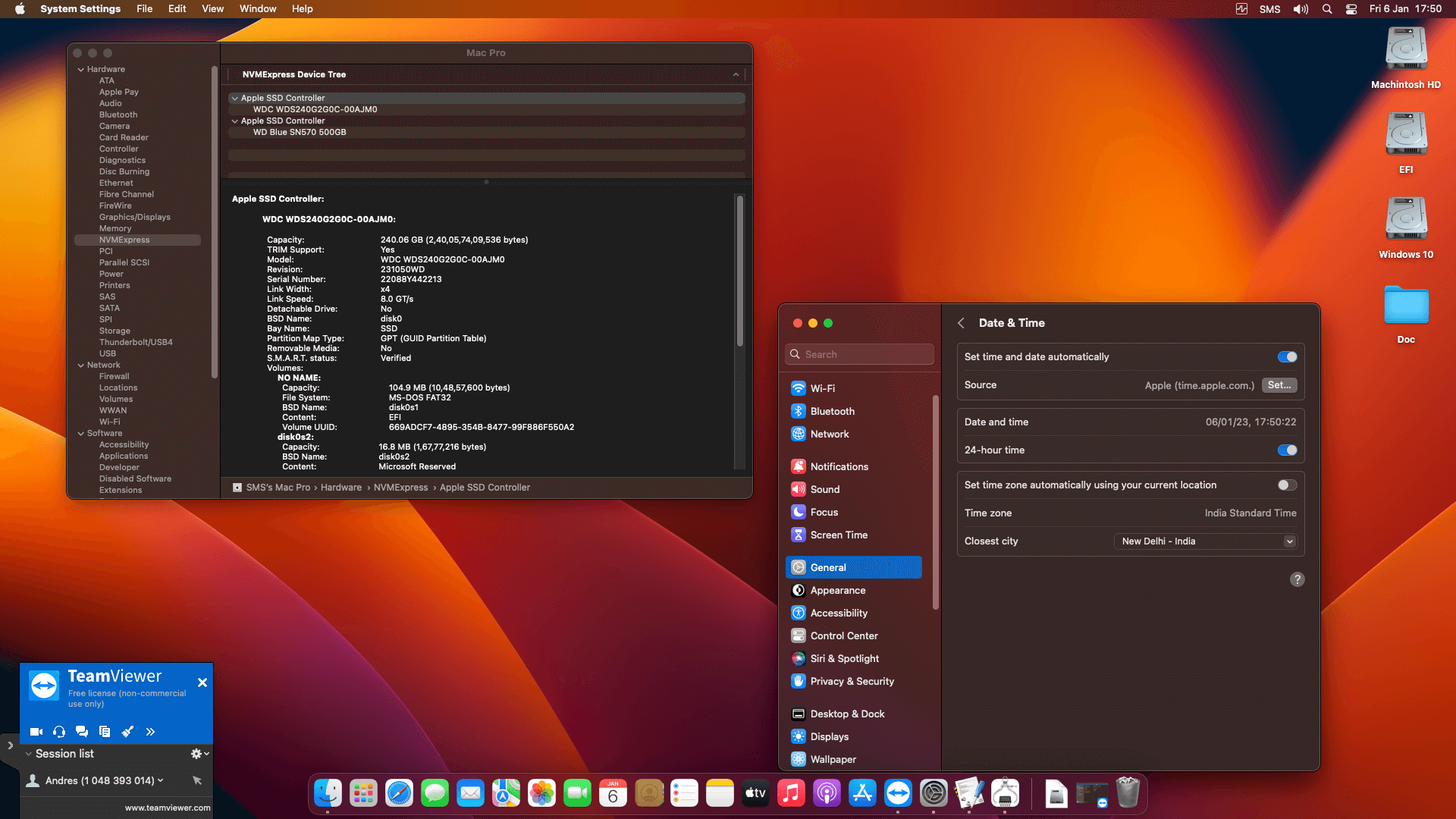The width and height of the screenshot is (1456, 819).
Task: Open Screen Time settings via its hourglass icon
Action: pos(798,535)
